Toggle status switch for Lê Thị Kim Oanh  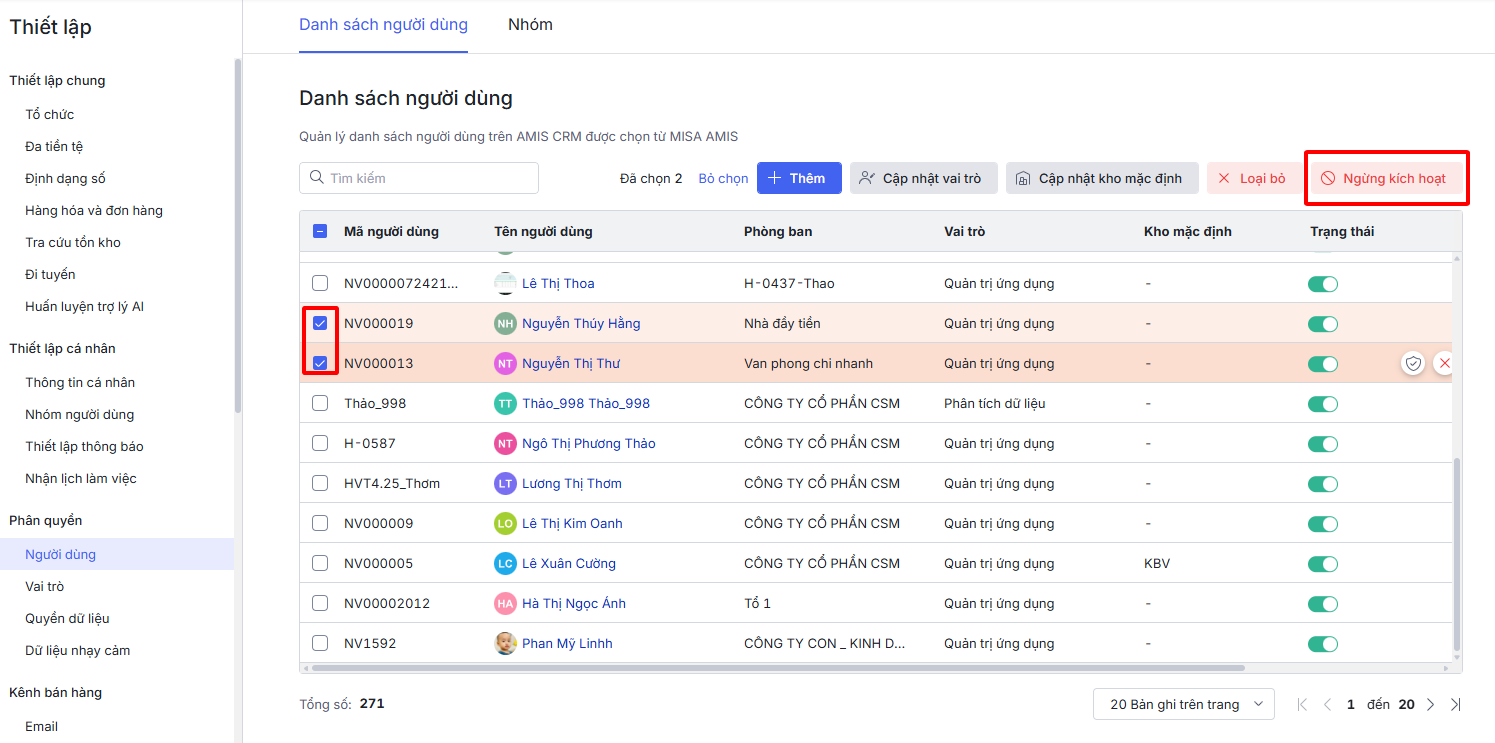(1322, 523)
